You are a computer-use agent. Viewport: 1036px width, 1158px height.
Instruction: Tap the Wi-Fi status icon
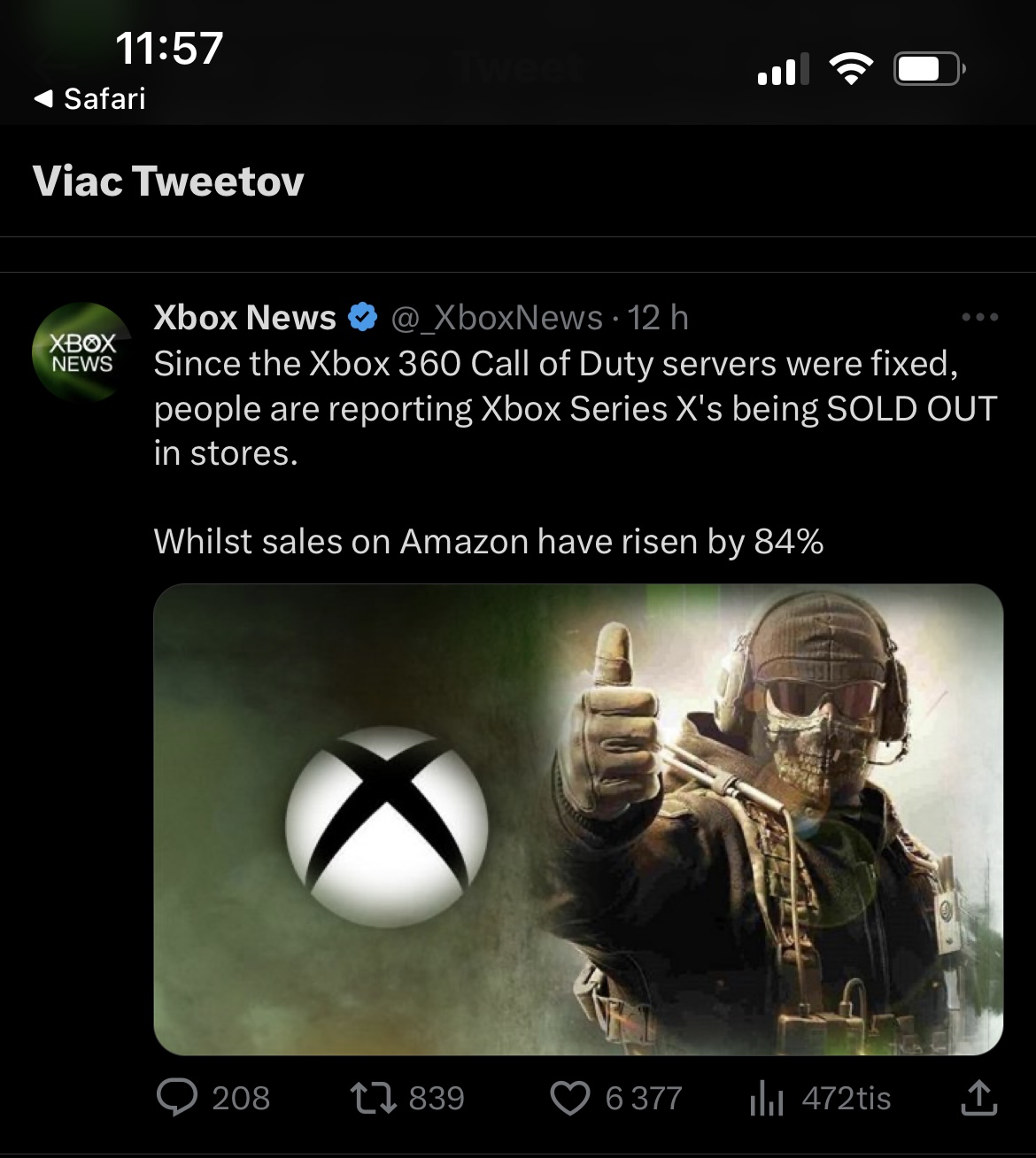tap(851, 68)
